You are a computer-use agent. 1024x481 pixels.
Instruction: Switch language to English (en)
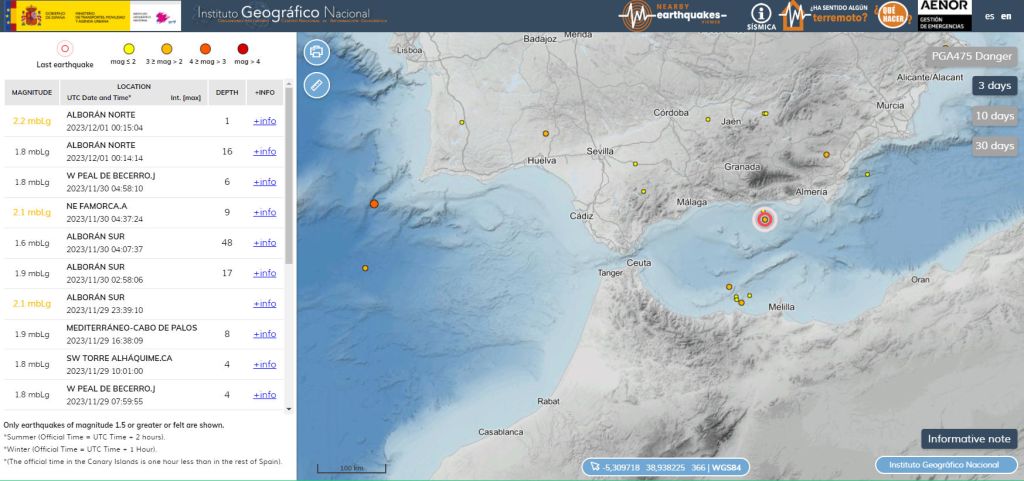(1006, 16)
